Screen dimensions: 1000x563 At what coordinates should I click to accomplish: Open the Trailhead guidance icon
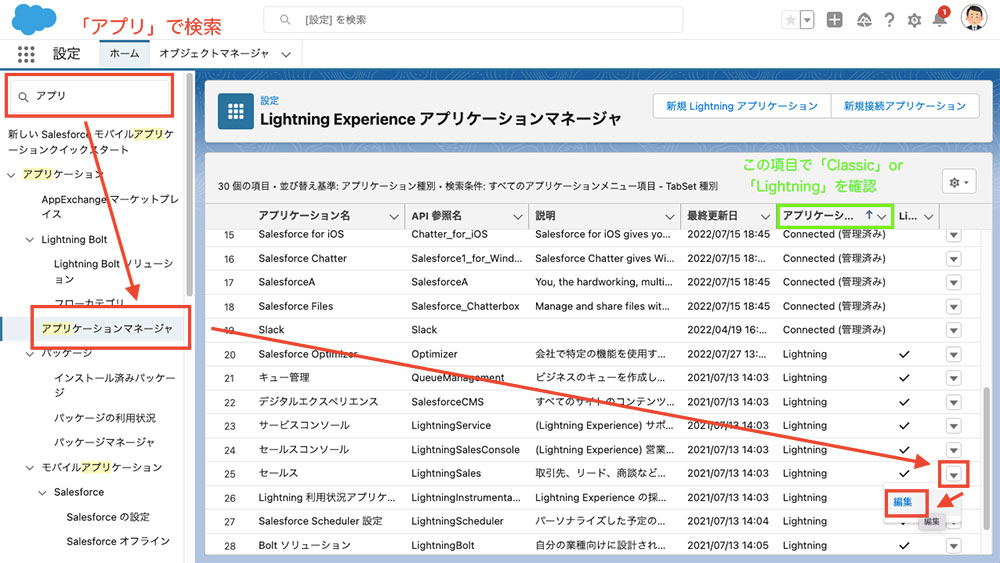tap(864, 20)
